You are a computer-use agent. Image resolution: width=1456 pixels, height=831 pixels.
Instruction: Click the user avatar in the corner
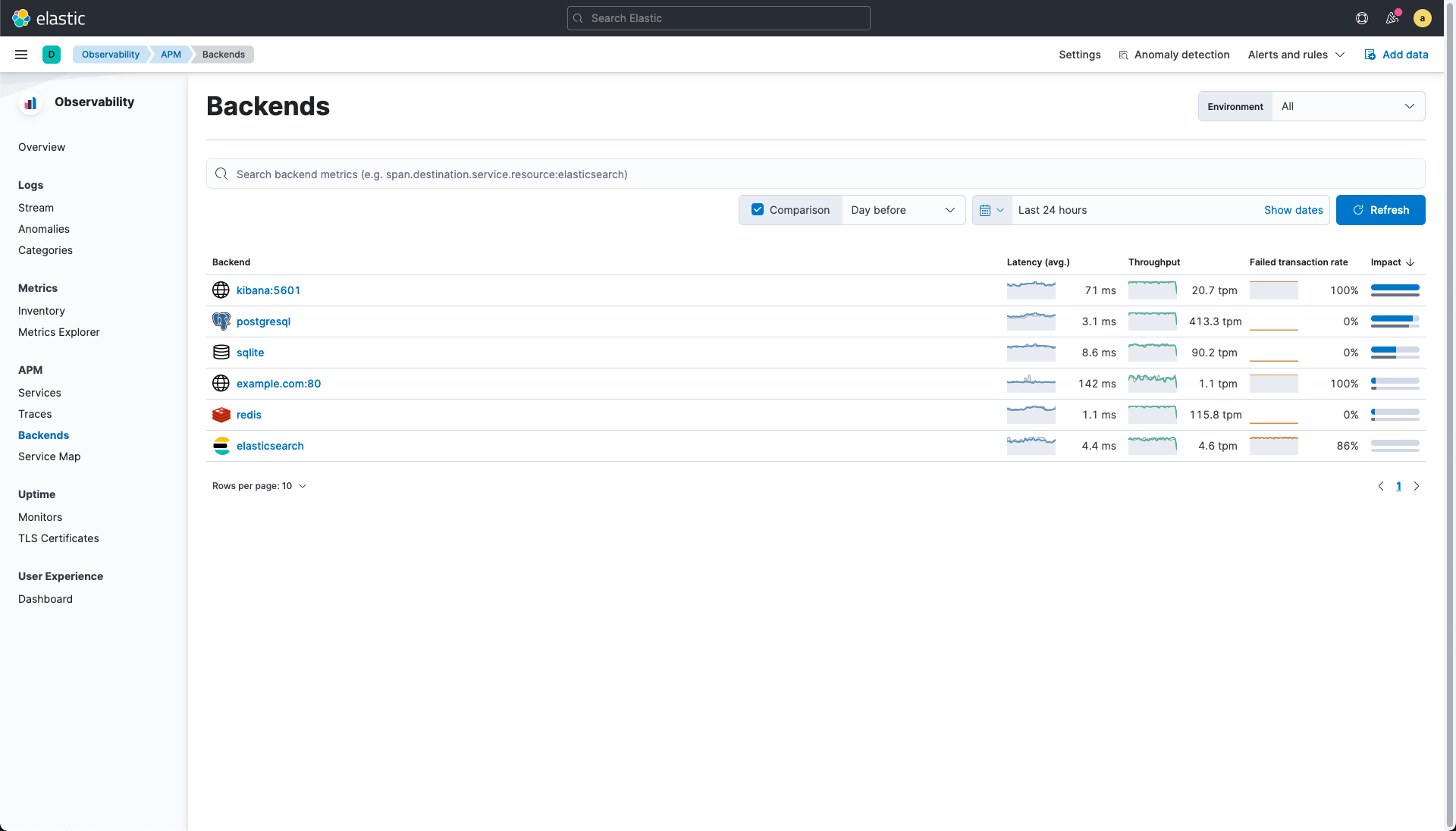click(x=1423, y=17)
